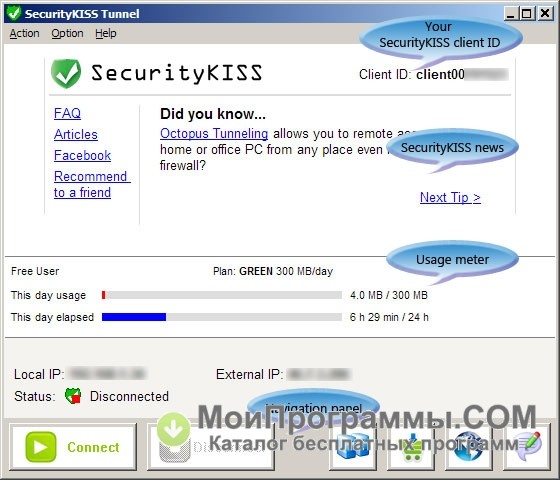This screenshot has width=560, height=480.
Task: Open the Articles link
Action: 76,135
